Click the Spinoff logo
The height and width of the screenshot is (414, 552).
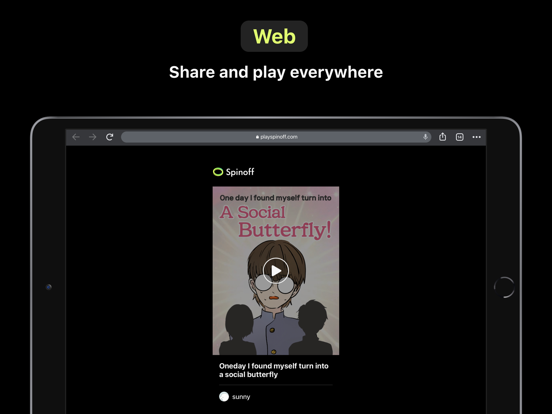tap(233, 172)
